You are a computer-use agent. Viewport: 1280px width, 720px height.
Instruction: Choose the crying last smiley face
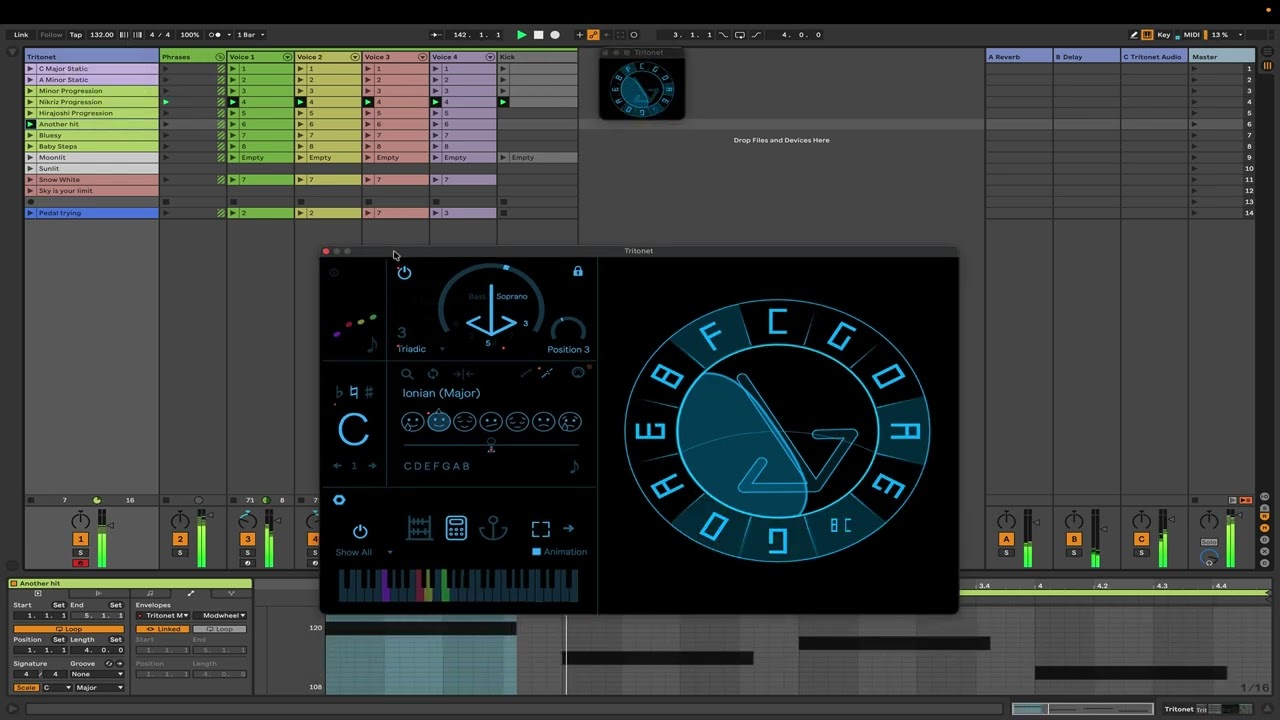point(570,422)
